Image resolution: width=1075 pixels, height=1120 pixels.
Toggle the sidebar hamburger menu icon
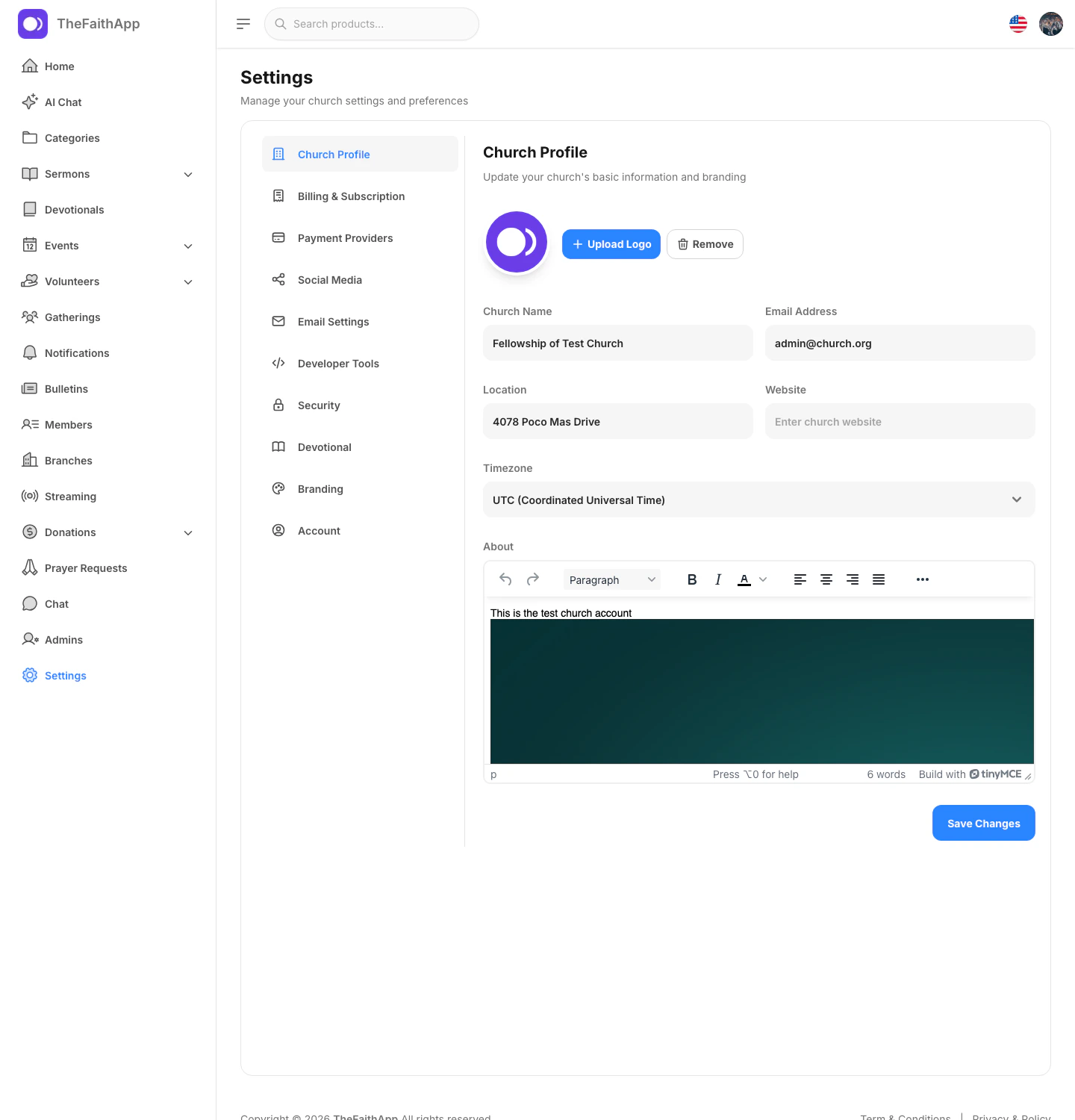click(x=243, y=24)
